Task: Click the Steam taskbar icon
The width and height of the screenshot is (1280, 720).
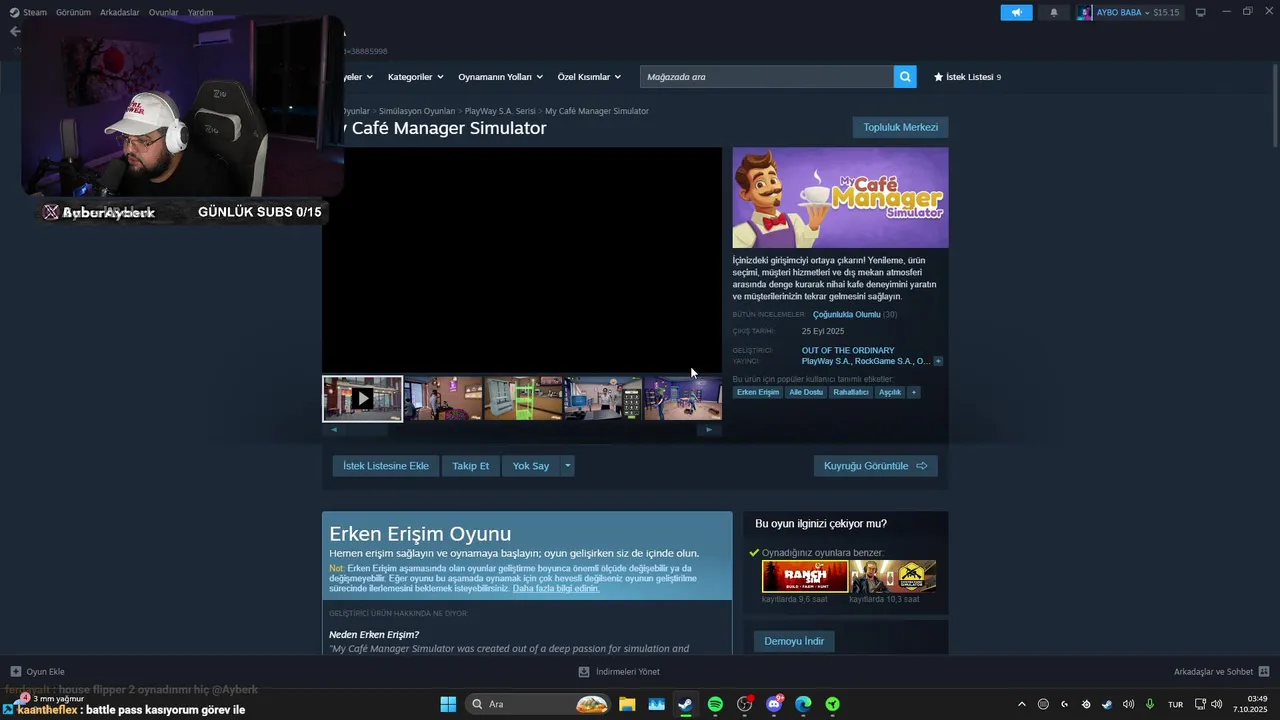Action: tap(685, 704)
